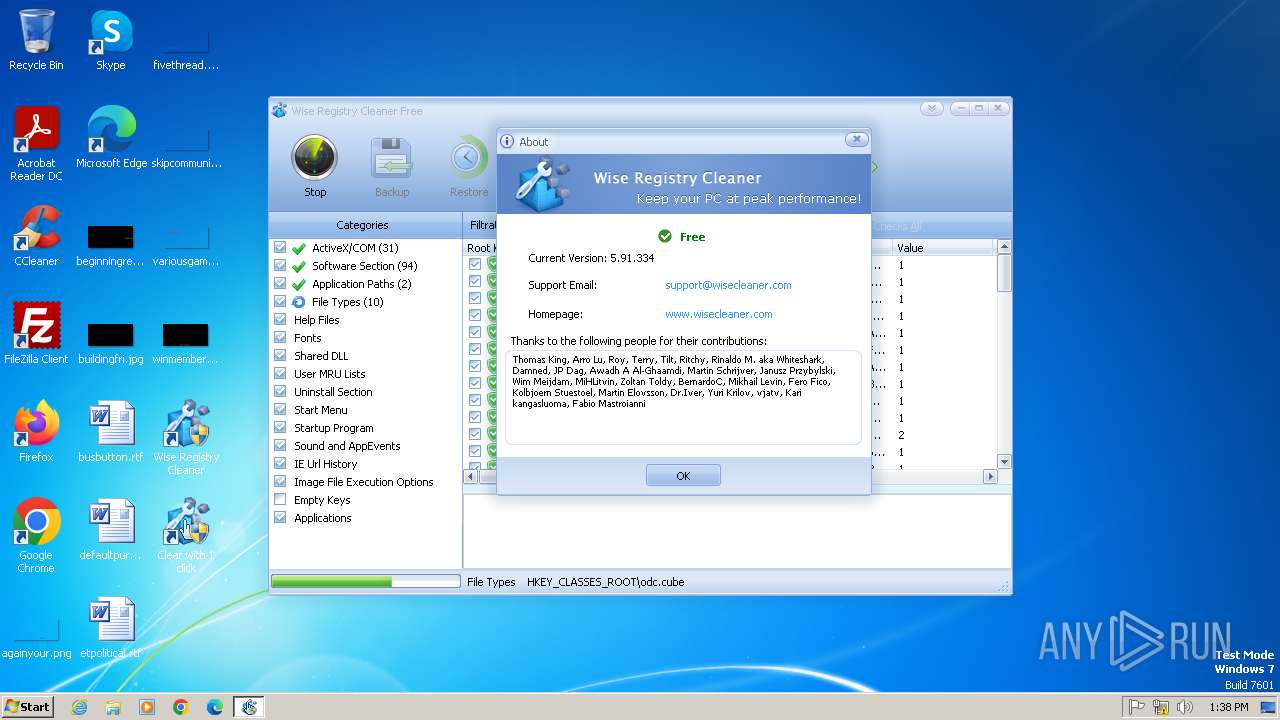Screen dimensions: 1280x720
Task: Click the File Explorer taskbar icon
Action: [x=113, y=707]
